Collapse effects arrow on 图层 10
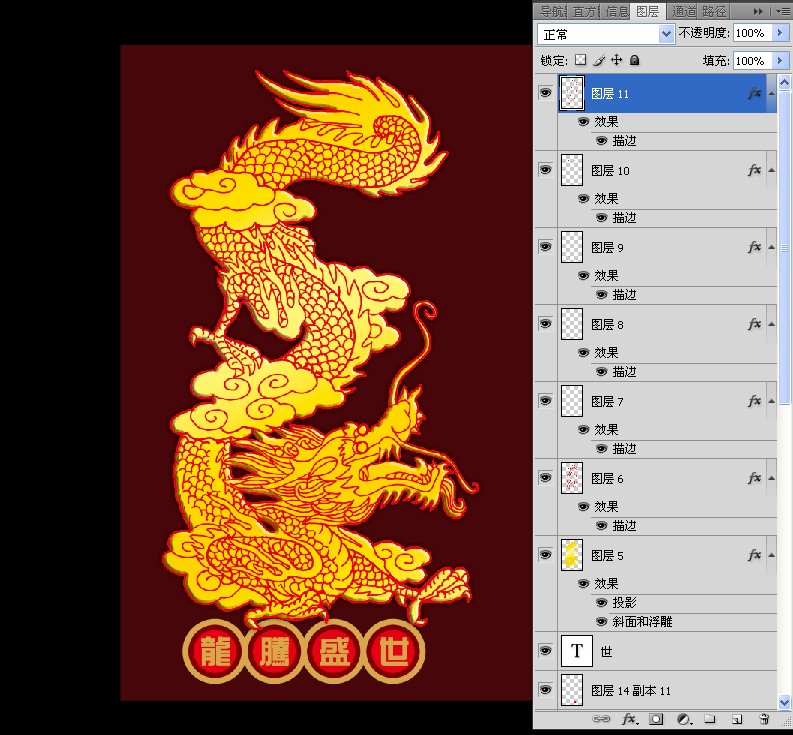Image resolution: width=793 pixels, height=735 pixels. click(771, 170)
